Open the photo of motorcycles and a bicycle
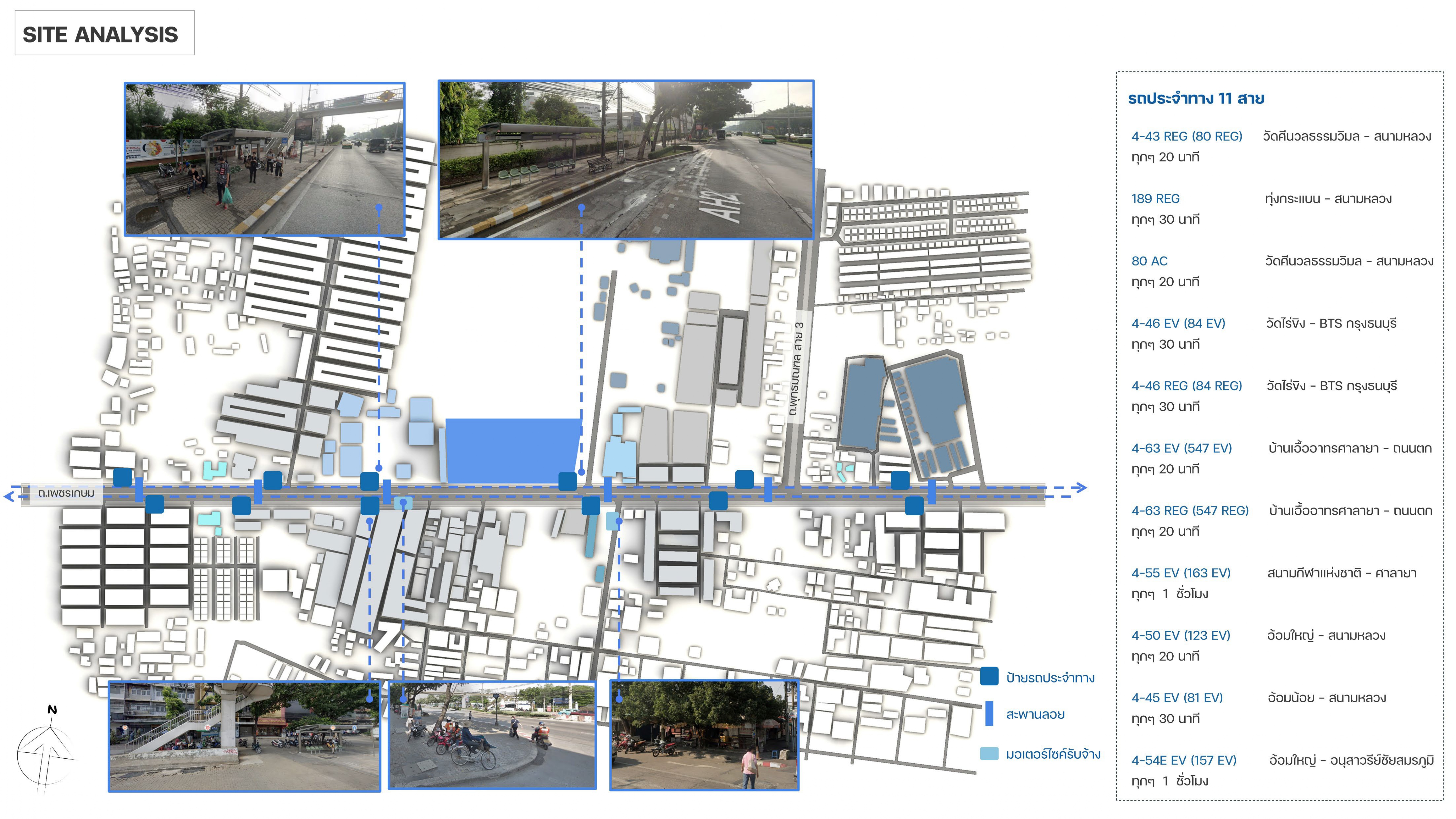The height and width of the screenshot is (819, 1456). pos(492,735)
